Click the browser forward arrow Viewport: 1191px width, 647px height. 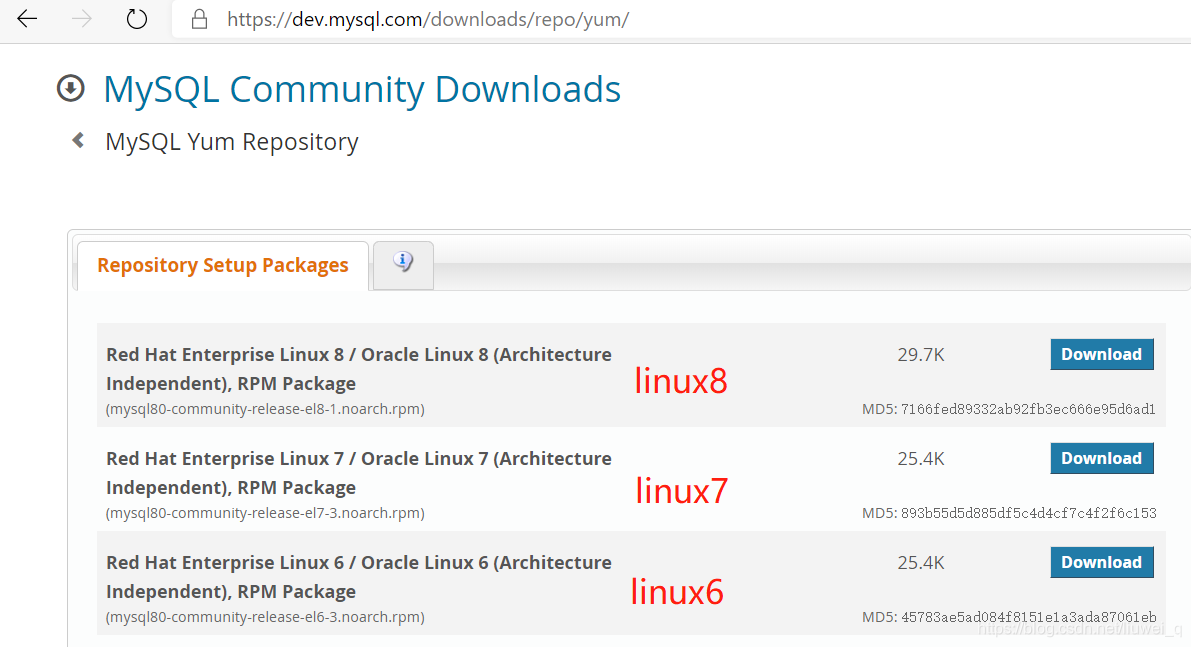coord(81,19)
